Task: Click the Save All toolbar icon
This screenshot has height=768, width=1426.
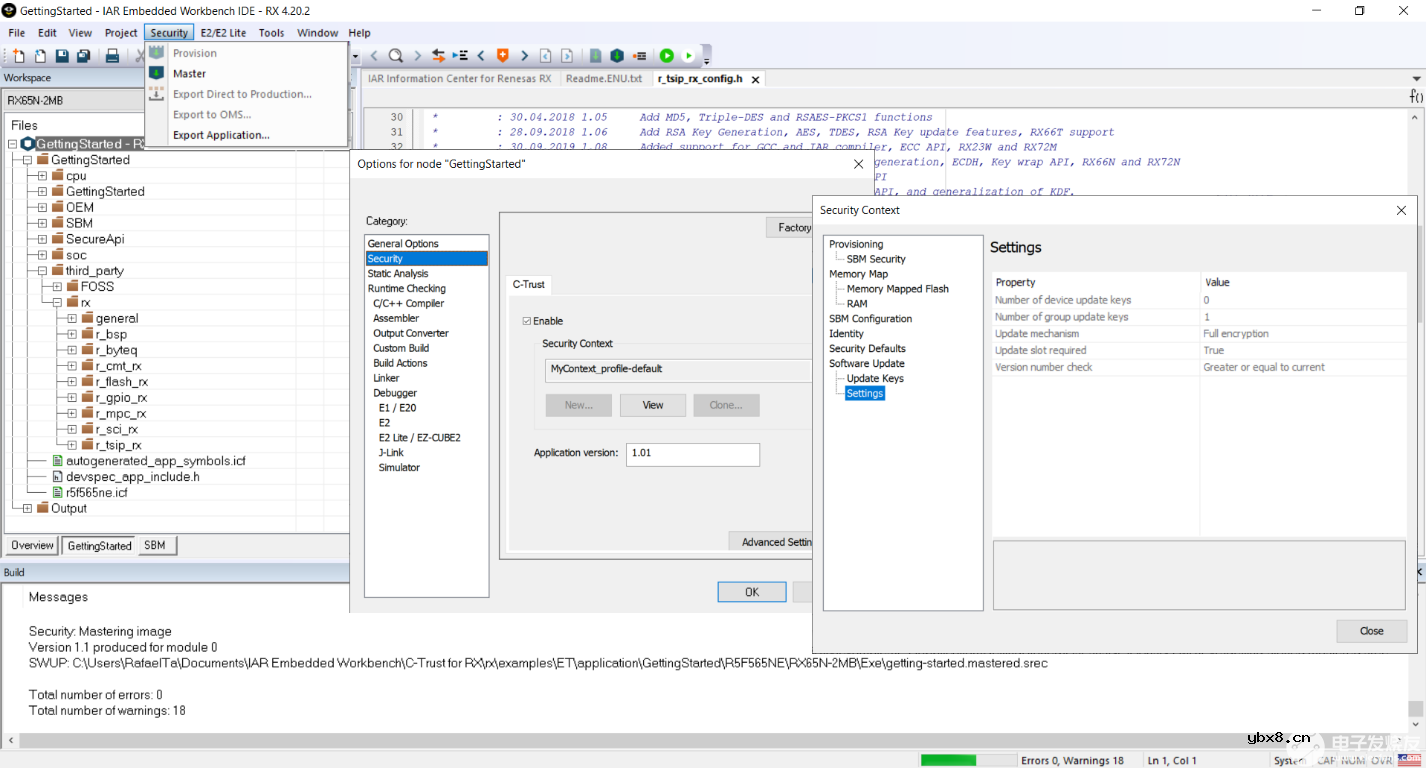Action: [83, 56]
